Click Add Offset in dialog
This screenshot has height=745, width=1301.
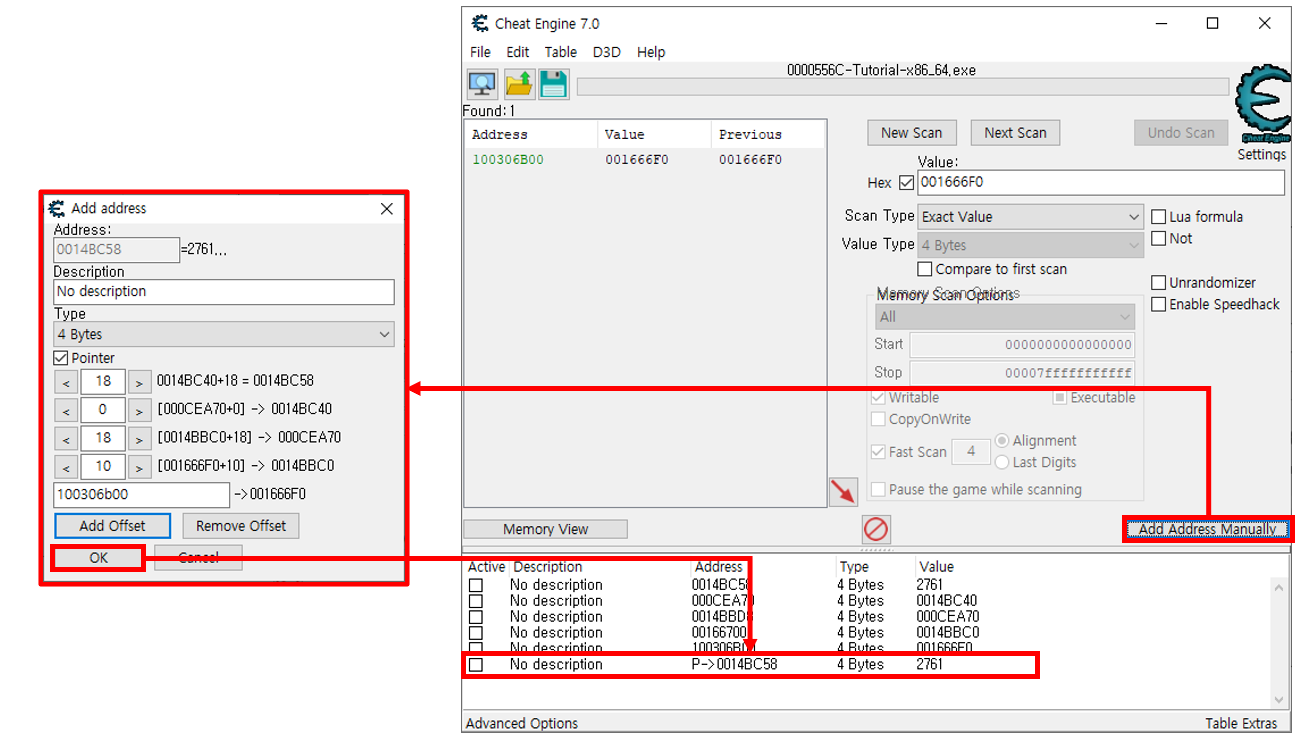pos(112,525)
